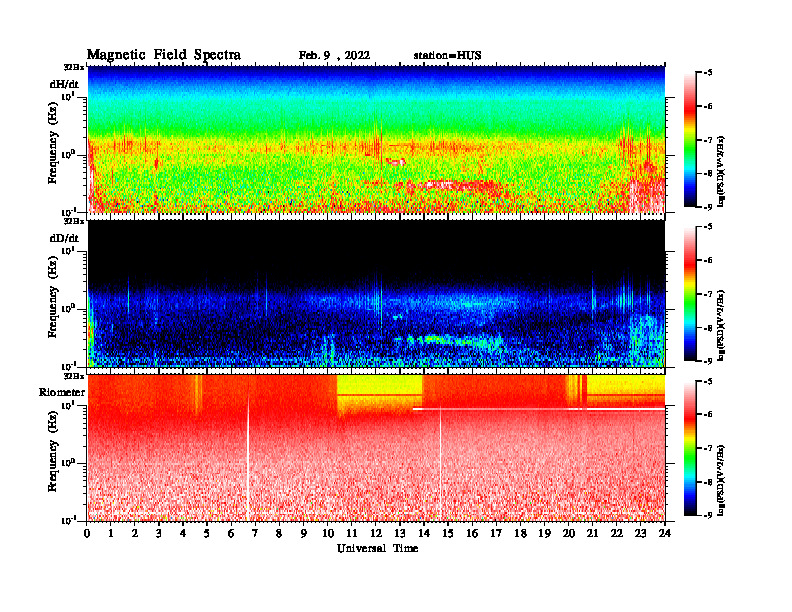Click the 32Hz label atop dH/dt panel
Viewport: 792px width, 612px height.
pos(74,67)
